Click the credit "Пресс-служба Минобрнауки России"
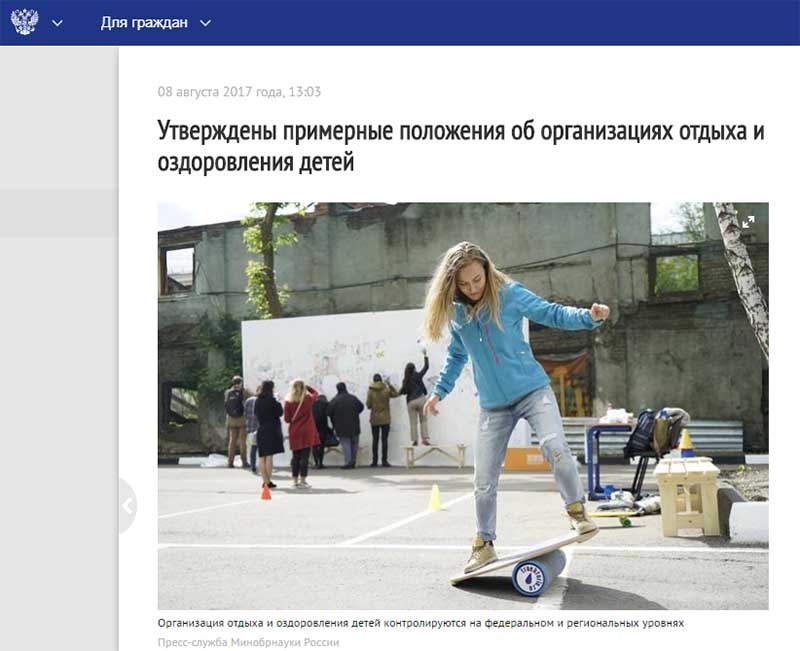The image size is (800, 651). (248, 642)
